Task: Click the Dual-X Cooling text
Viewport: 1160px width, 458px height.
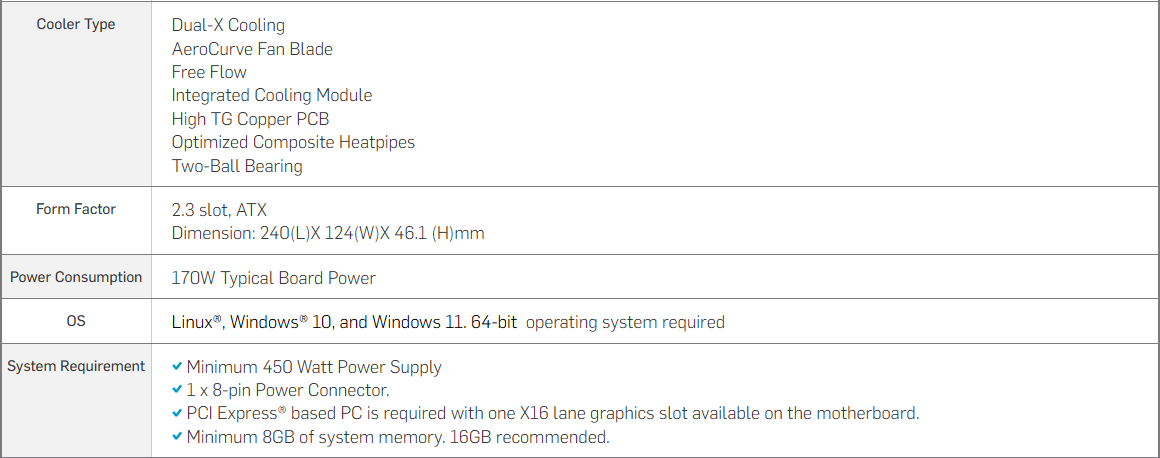Action: tap(228, 25)
